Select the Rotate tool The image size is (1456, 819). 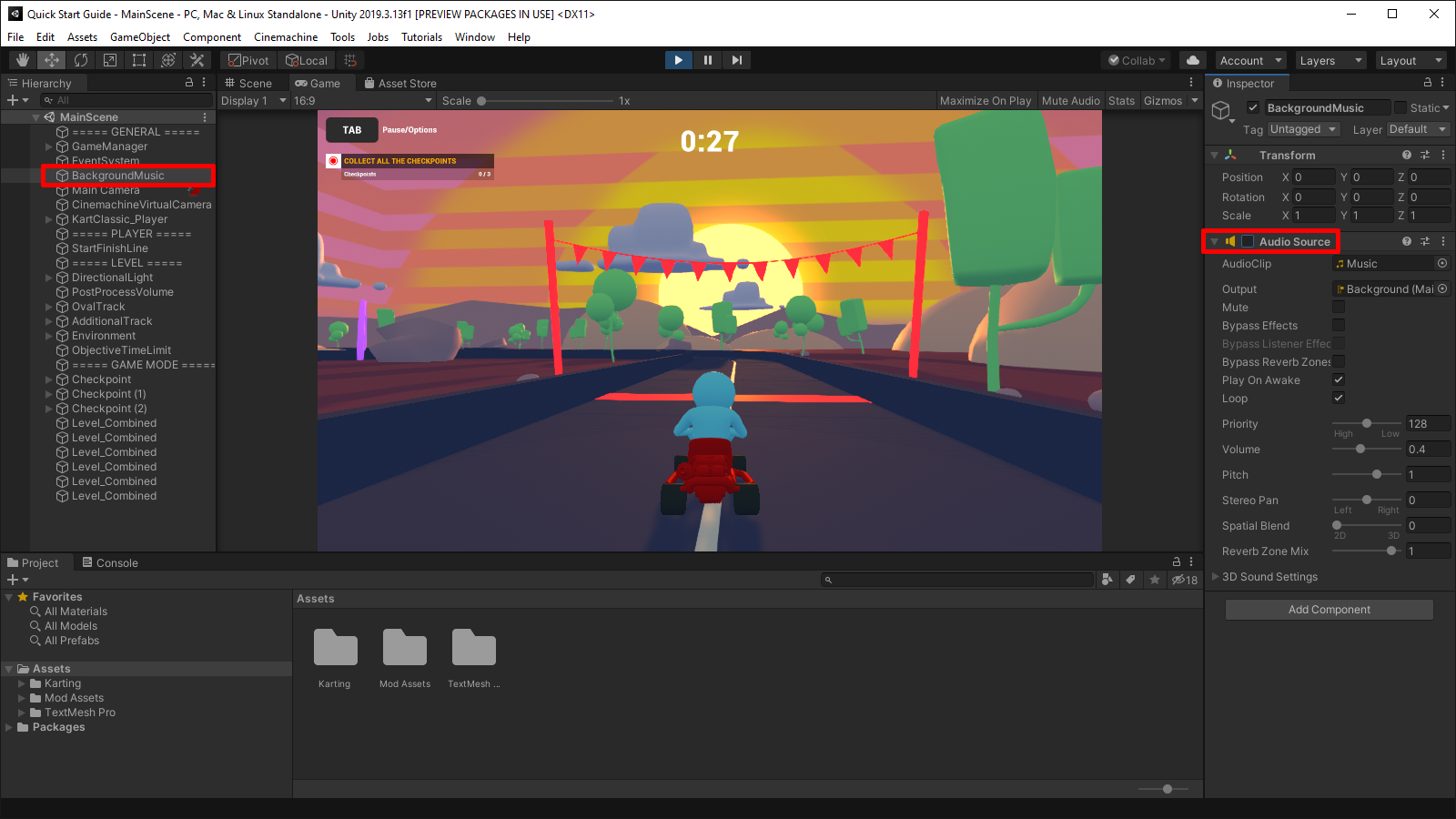pos(81,60)
